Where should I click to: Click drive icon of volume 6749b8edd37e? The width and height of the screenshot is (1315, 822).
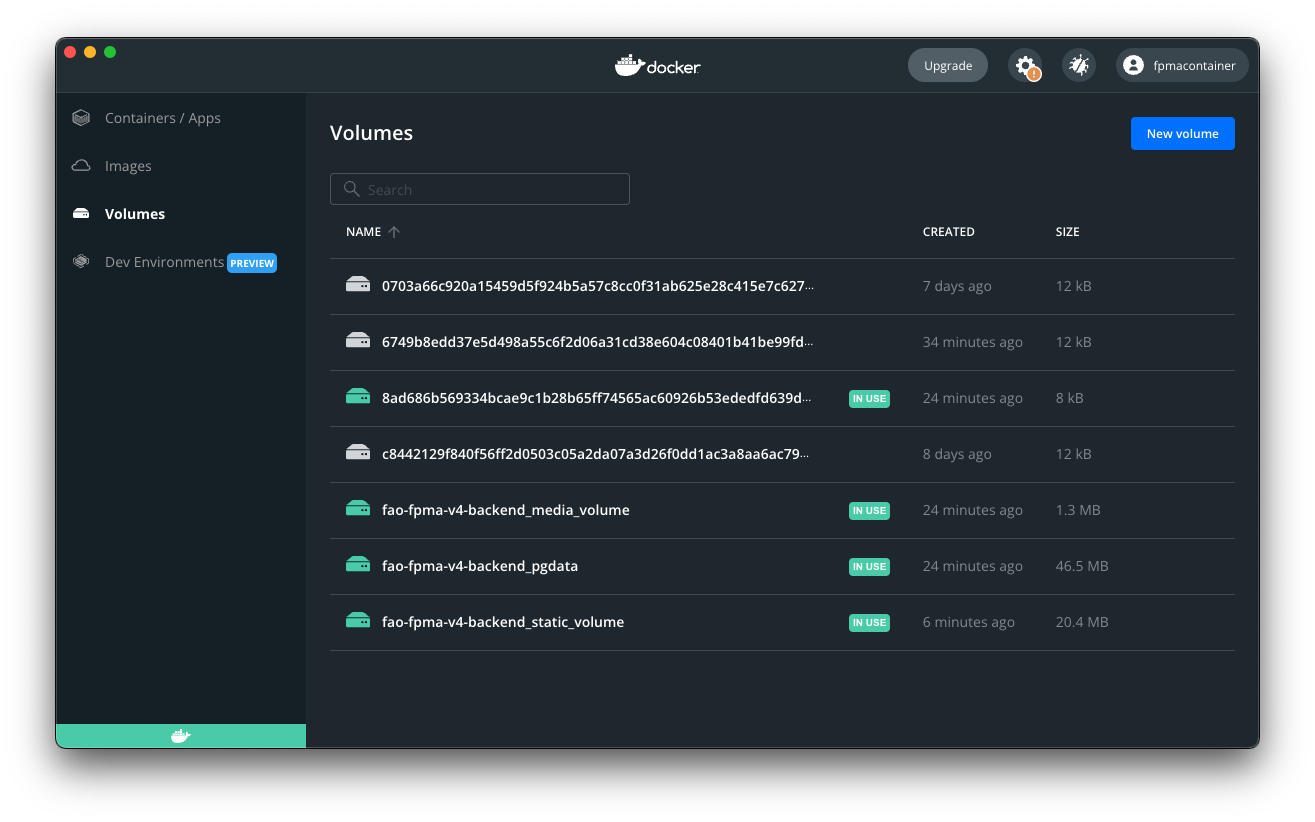358,342
